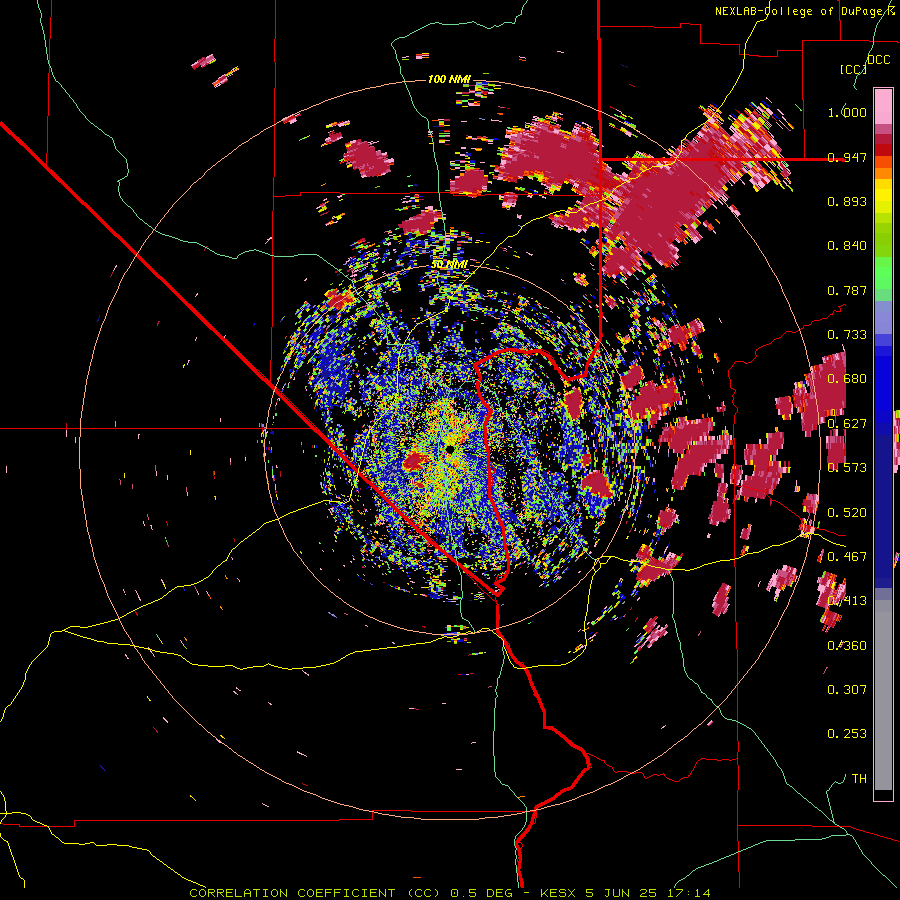Click the 100 NMI range ring label

click(x=449, y=79)
